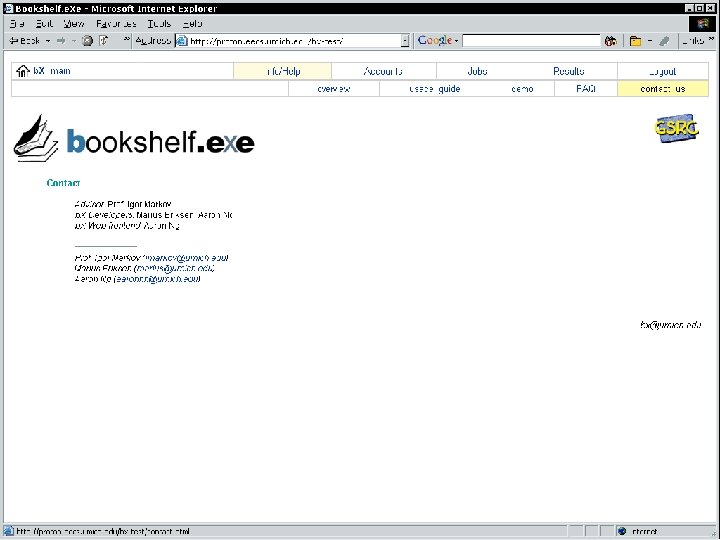The image size is (720, 540).
Task: Click Aaron Ng's email link
Action: point(158,279)
